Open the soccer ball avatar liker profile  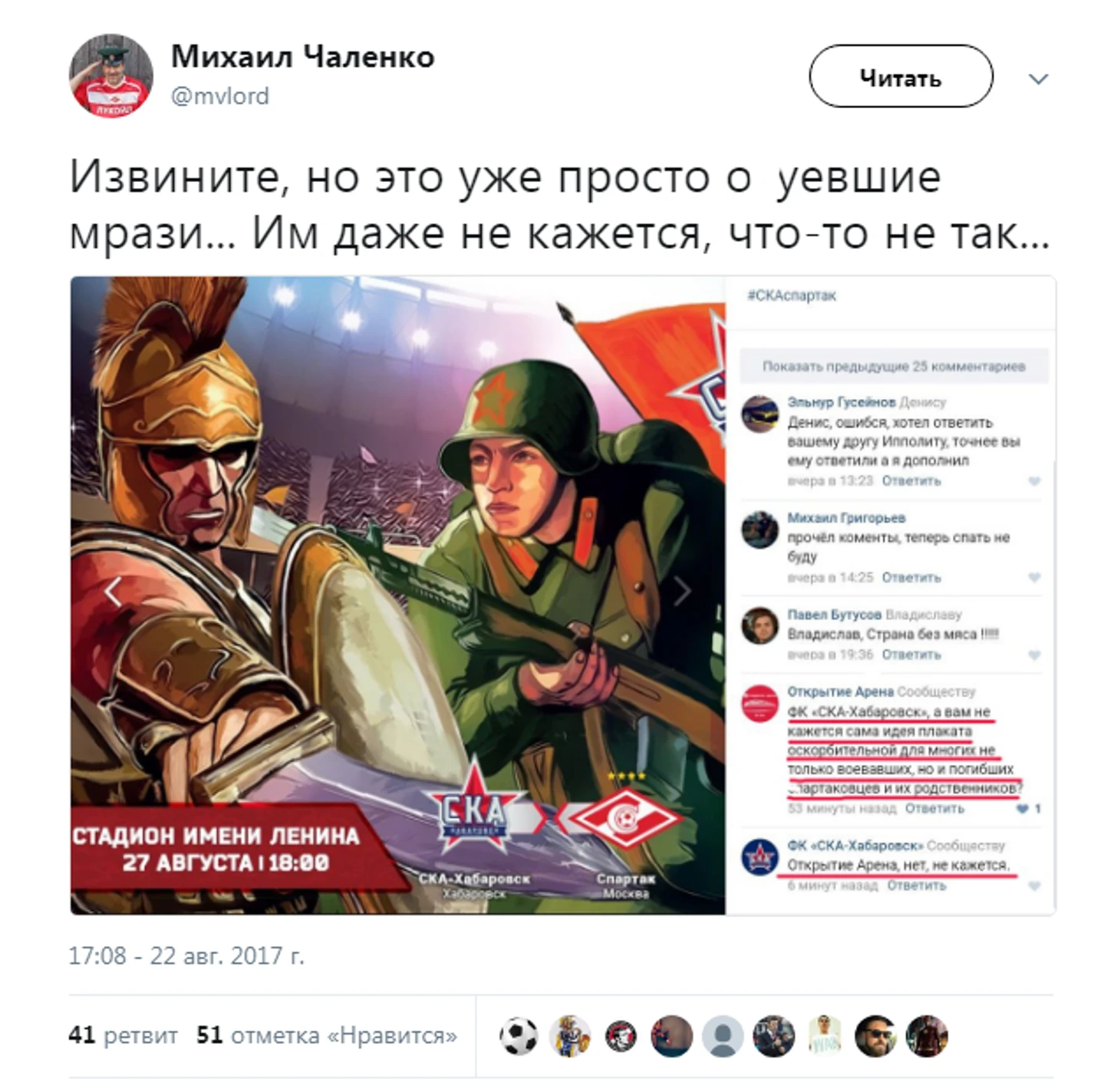519,1037
